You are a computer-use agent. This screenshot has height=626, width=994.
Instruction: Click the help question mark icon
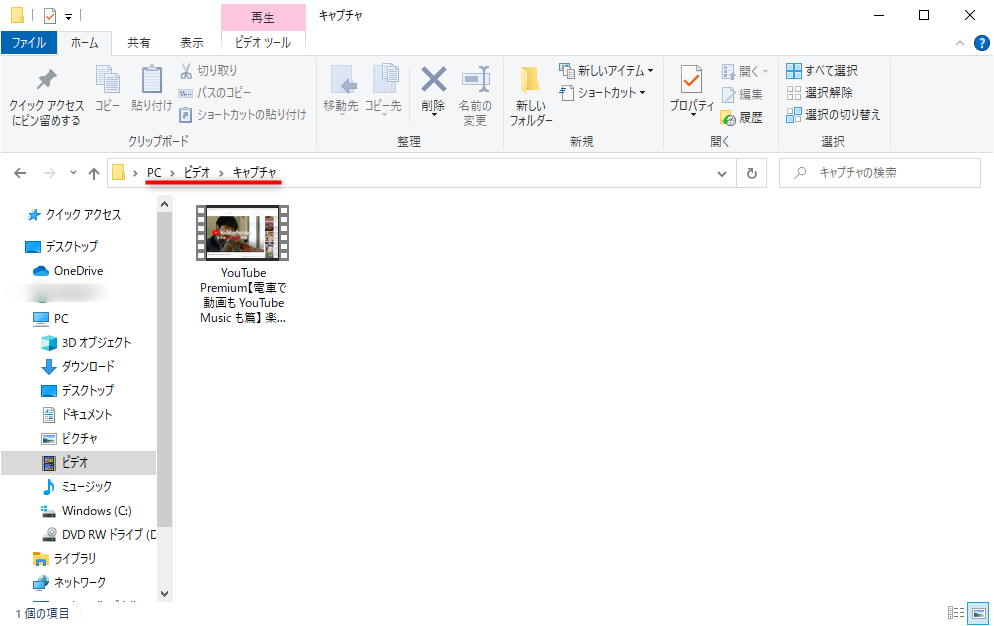click(981, 43)
